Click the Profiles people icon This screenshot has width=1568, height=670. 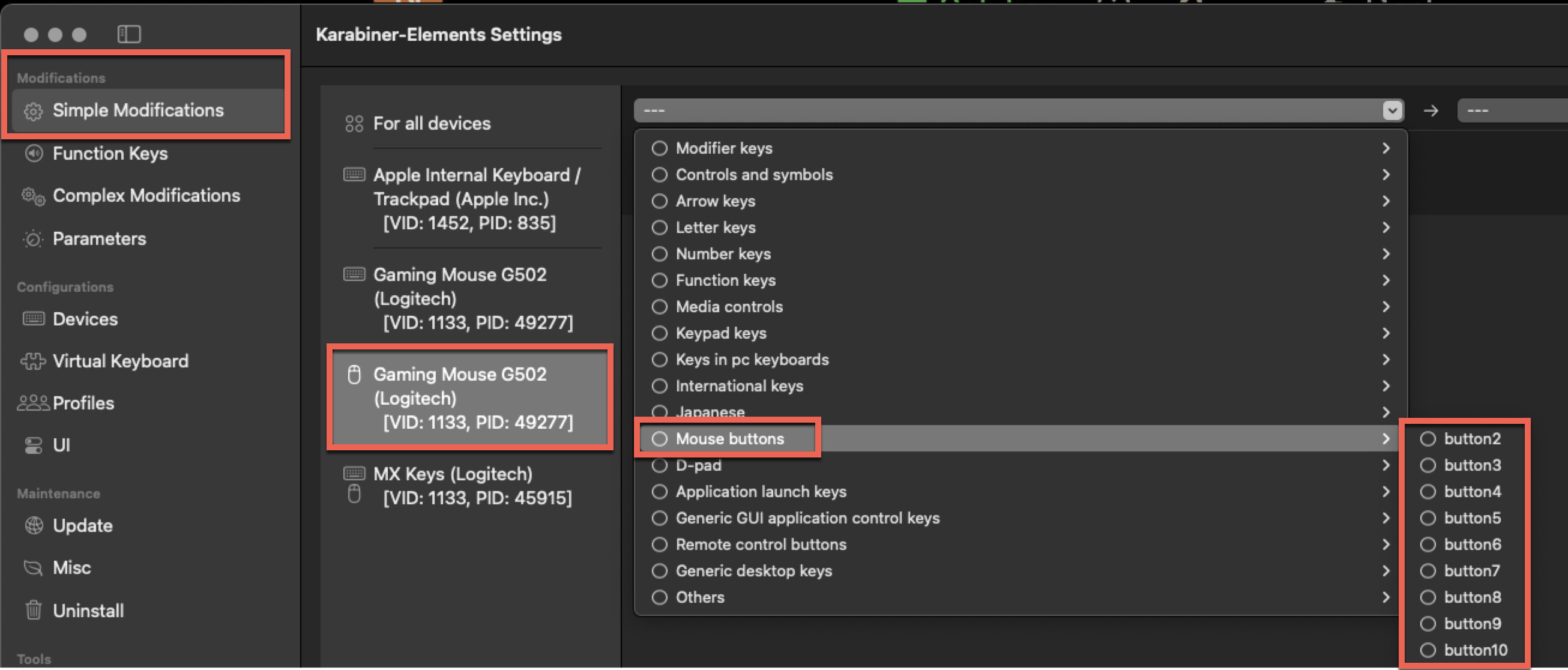(x=34, y=403)
